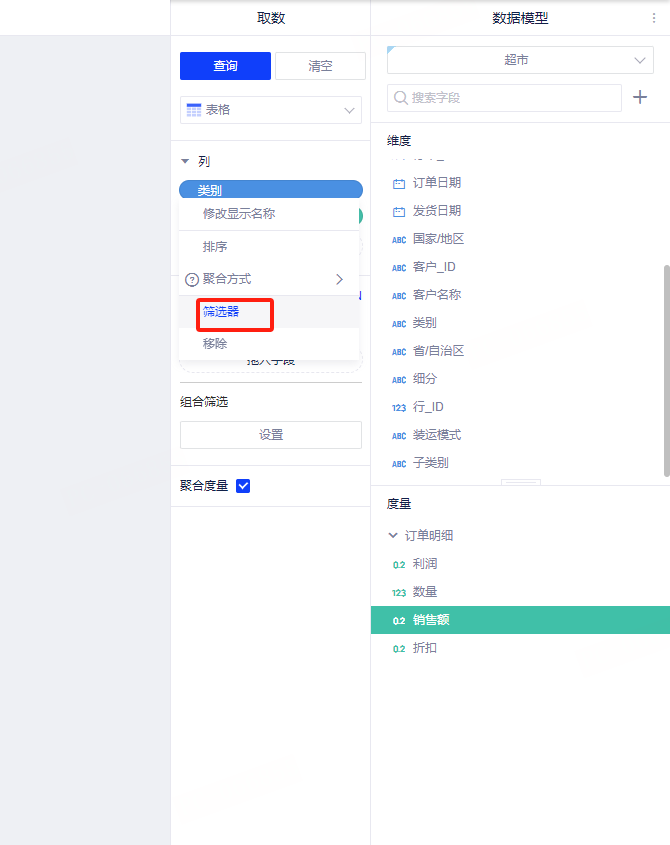Screen dimensions: 670x845
Task: Click the help icon beside 聚合方式
Action: [x=192, y=280]
